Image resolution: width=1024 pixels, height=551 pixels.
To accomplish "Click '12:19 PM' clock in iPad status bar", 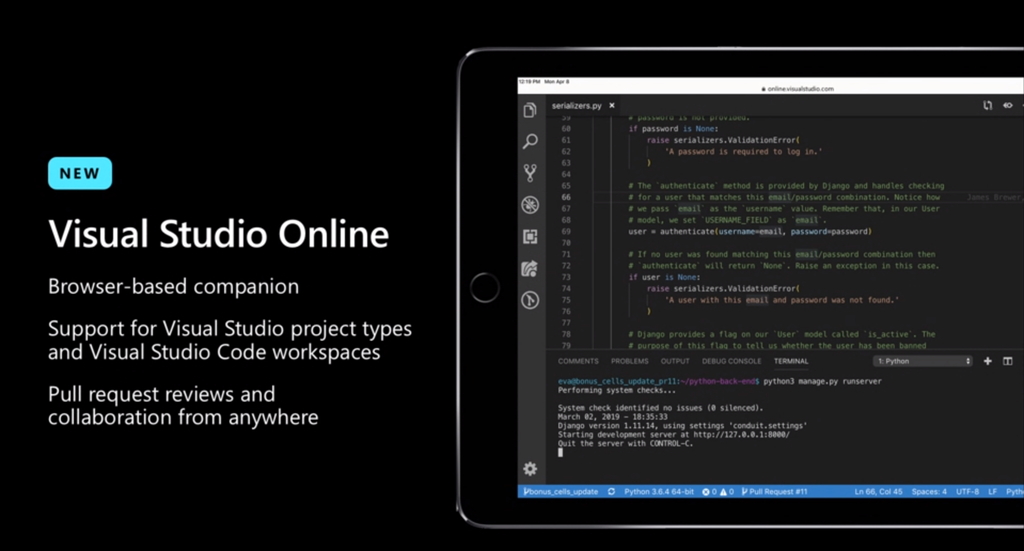I will (530, 82).
